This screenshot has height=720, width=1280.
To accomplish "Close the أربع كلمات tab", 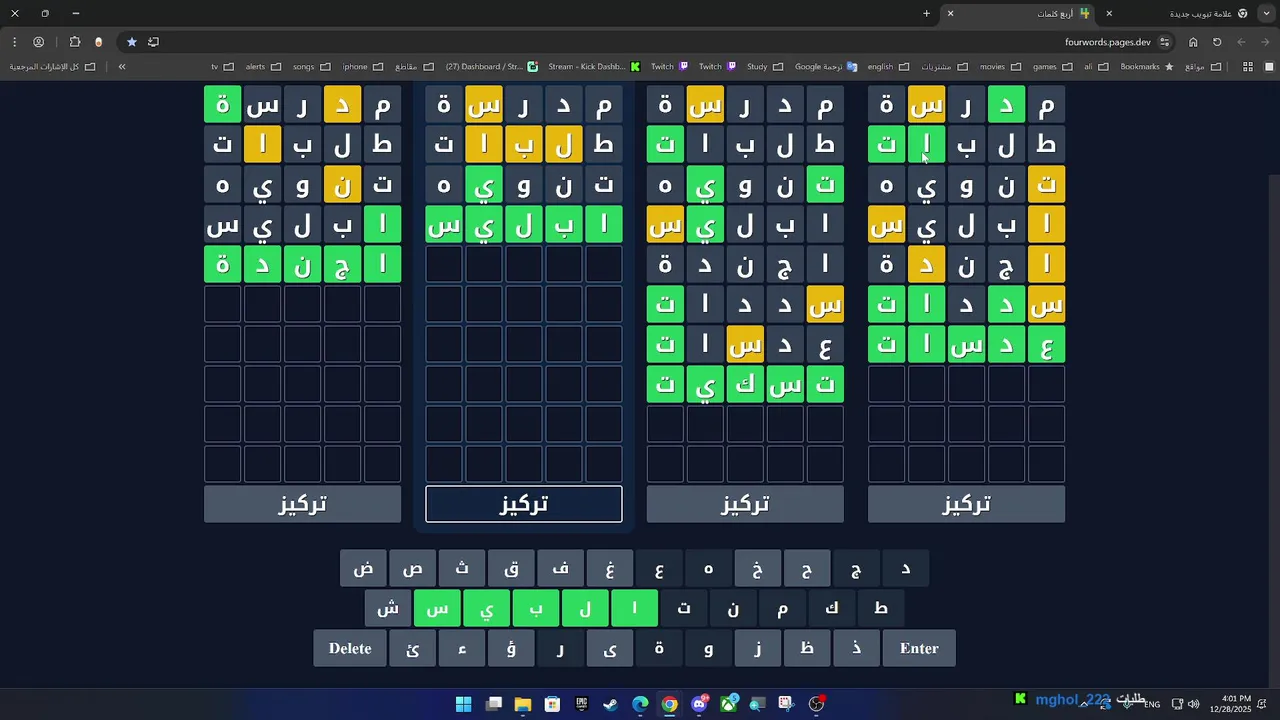I will pos(950,14).
